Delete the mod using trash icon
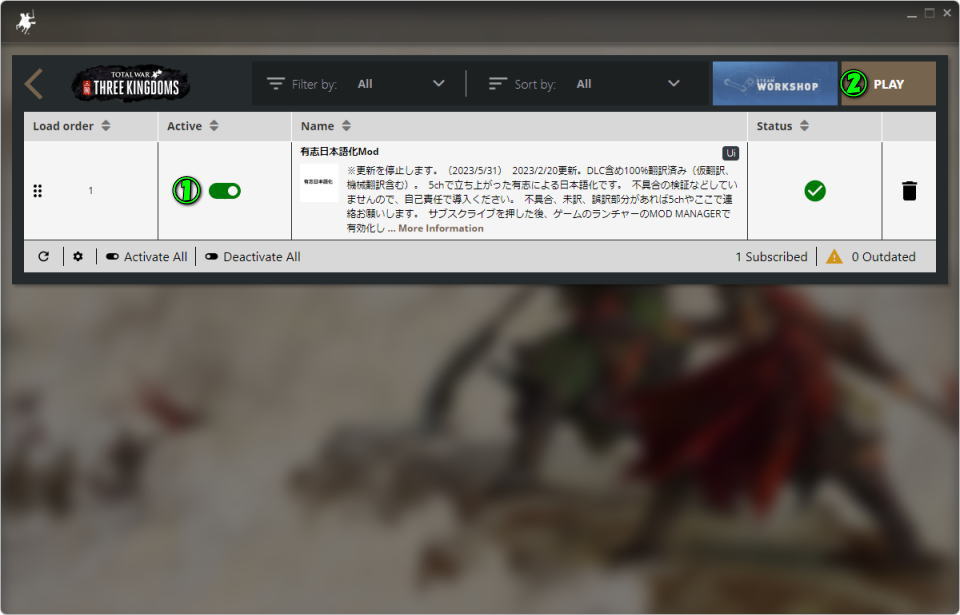 click(908, 190)
